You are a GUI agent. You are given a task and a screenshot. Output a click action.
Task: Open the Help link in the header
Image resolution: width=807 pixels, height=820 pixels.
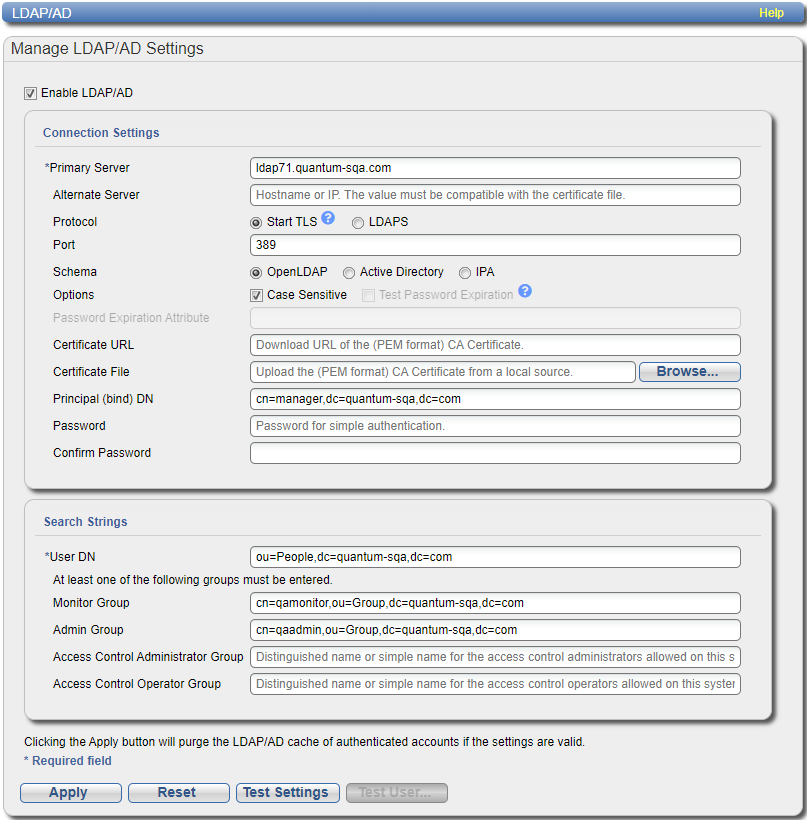point(771,13)
